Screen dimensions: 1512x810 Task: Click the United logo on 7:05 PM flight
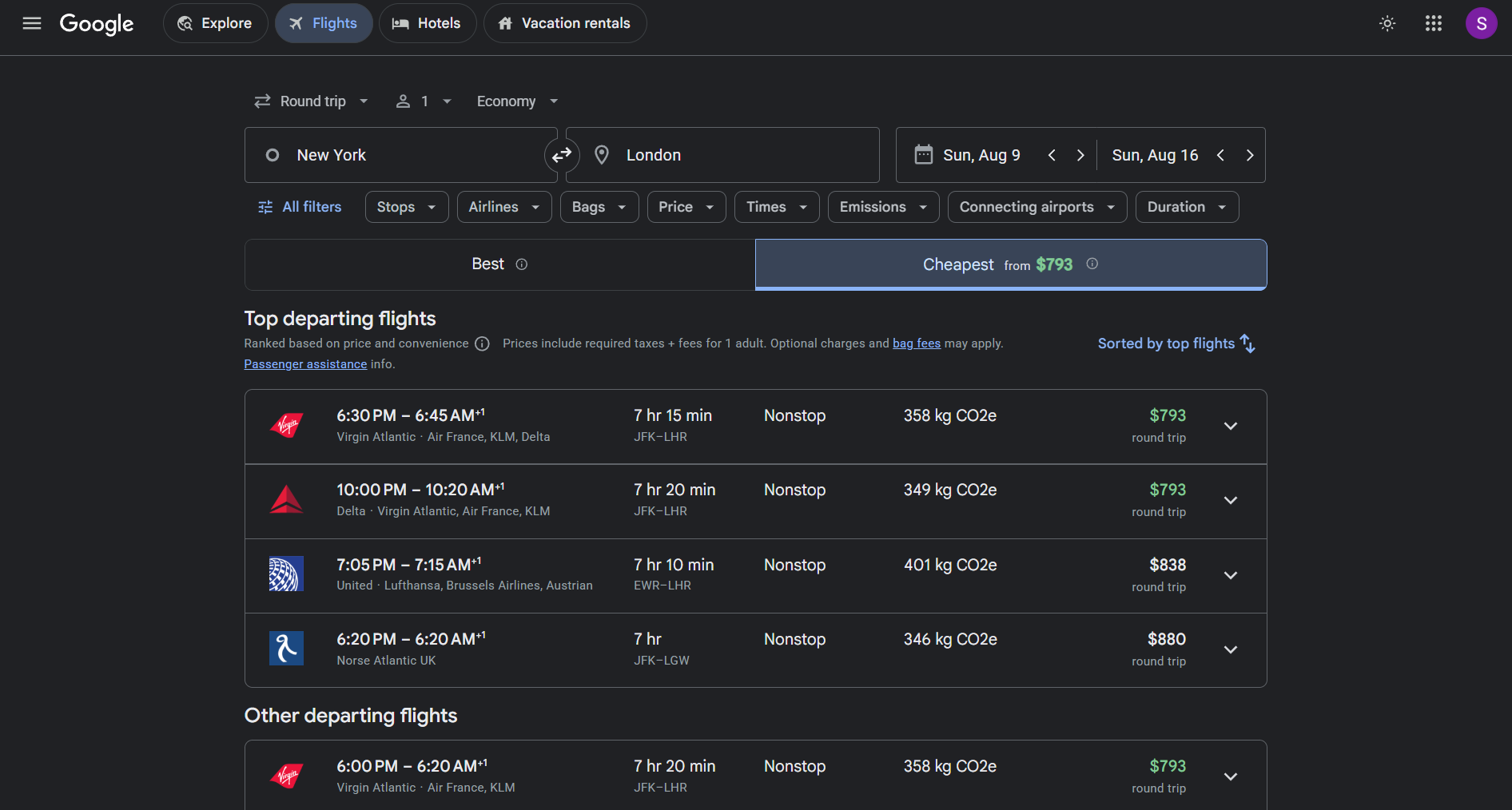pyautogui.click(x=286, y=574)
